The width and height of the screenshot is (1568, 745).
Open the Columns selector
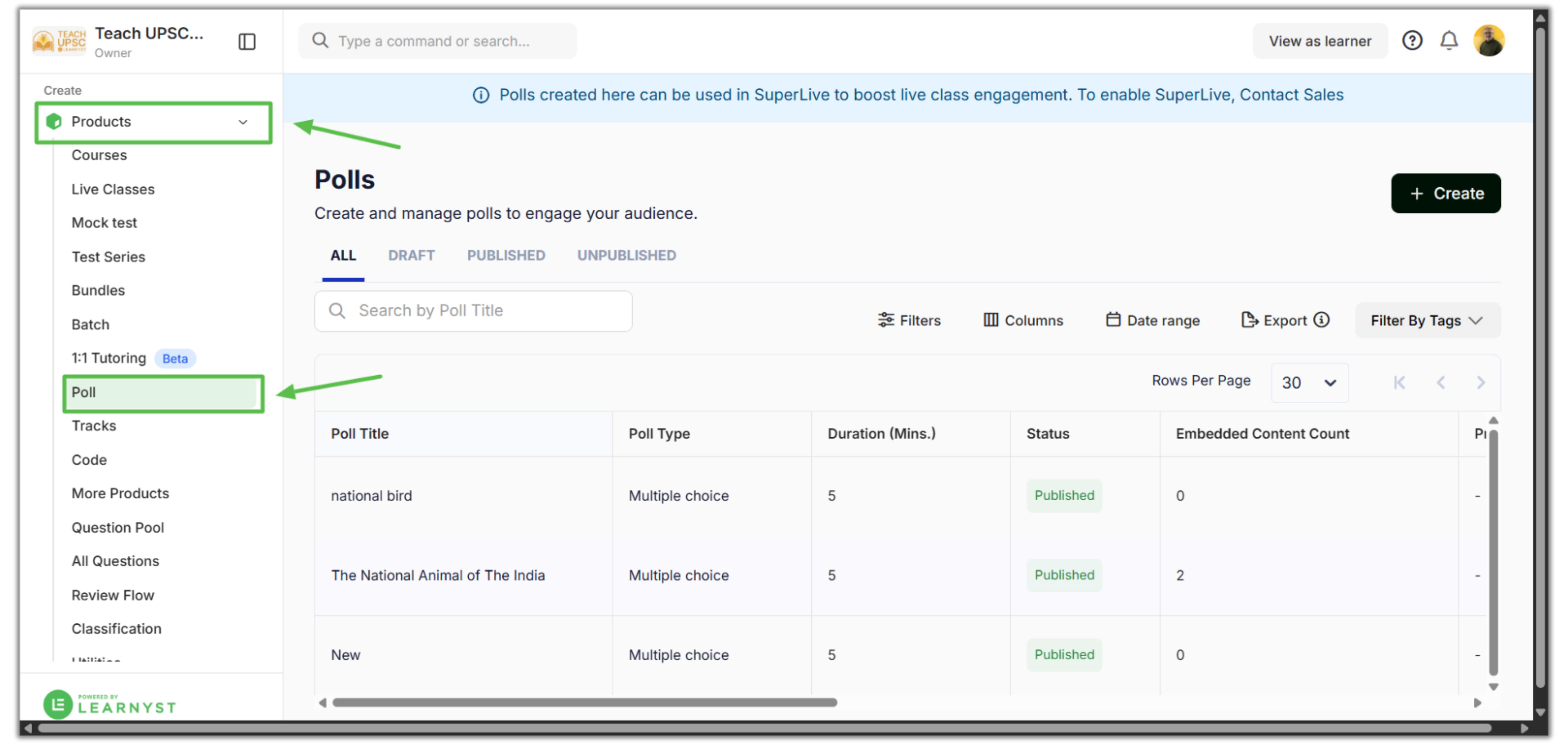1023,320
